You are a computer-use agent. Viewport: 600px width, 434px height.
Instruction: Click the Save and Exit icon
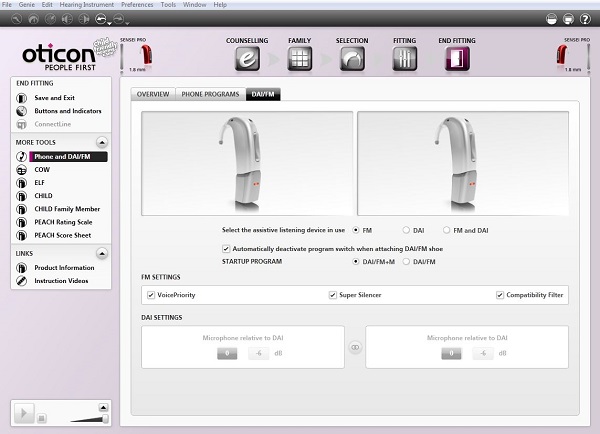tap(22, 97)
